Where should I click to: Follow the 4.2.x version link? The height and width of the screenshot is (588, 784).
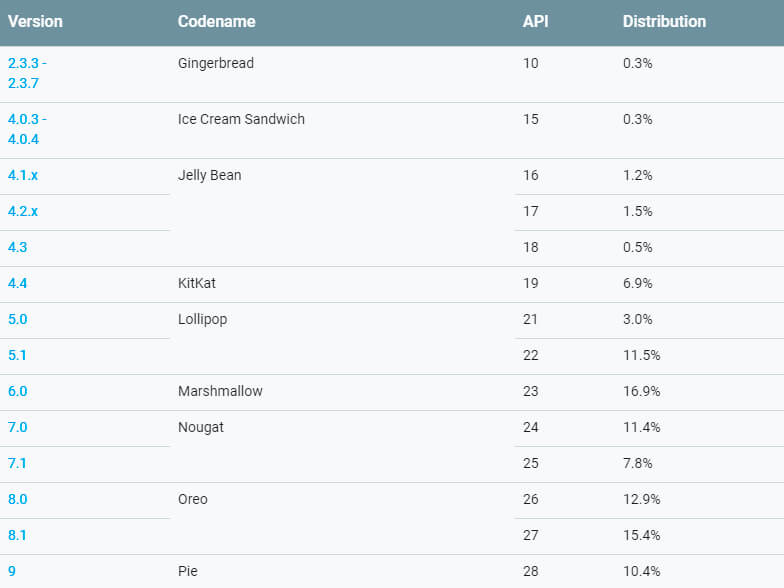click(x=23, y=211)
